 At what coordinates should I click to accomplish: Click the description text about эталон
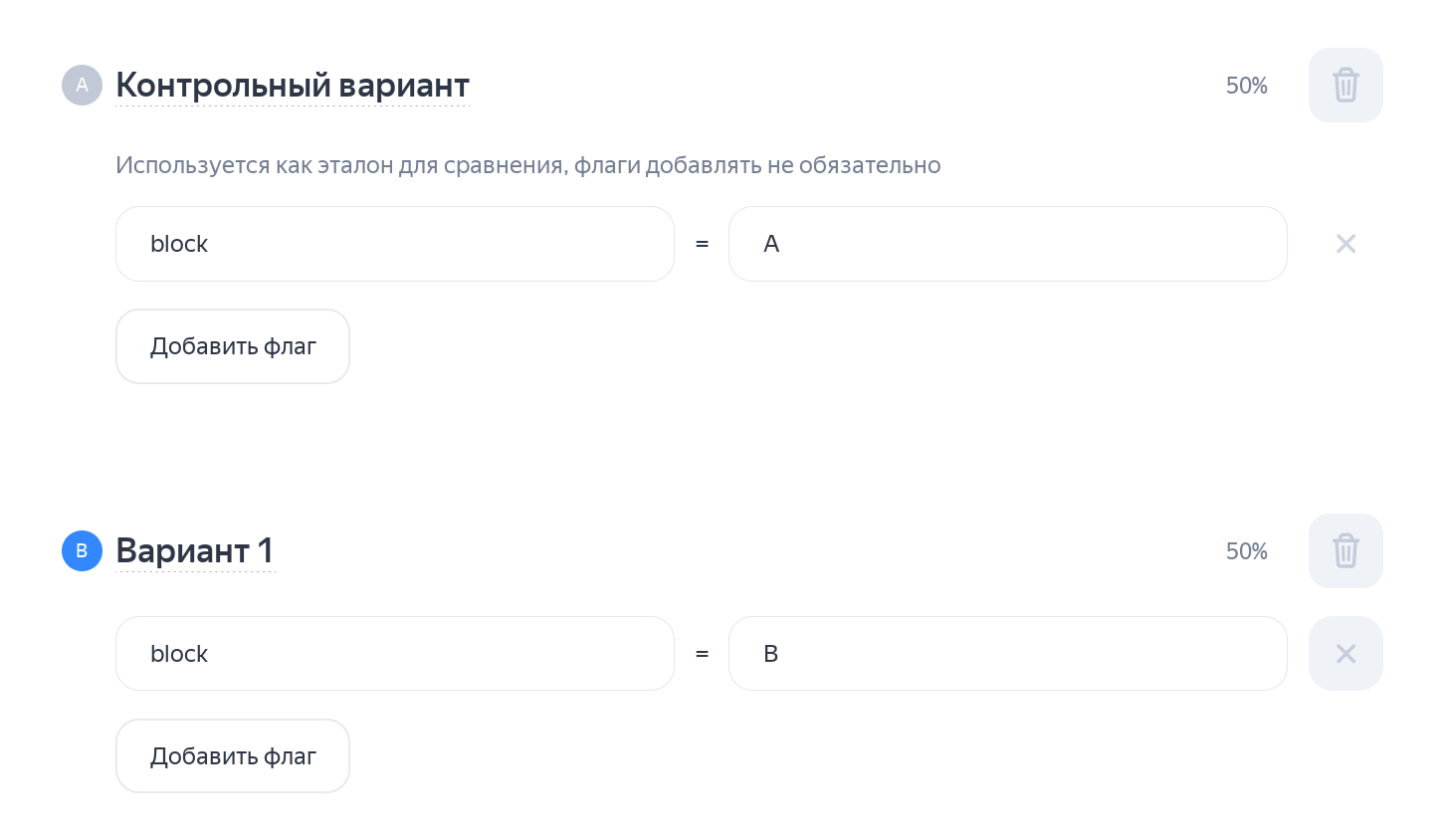[x=527, y=165]
